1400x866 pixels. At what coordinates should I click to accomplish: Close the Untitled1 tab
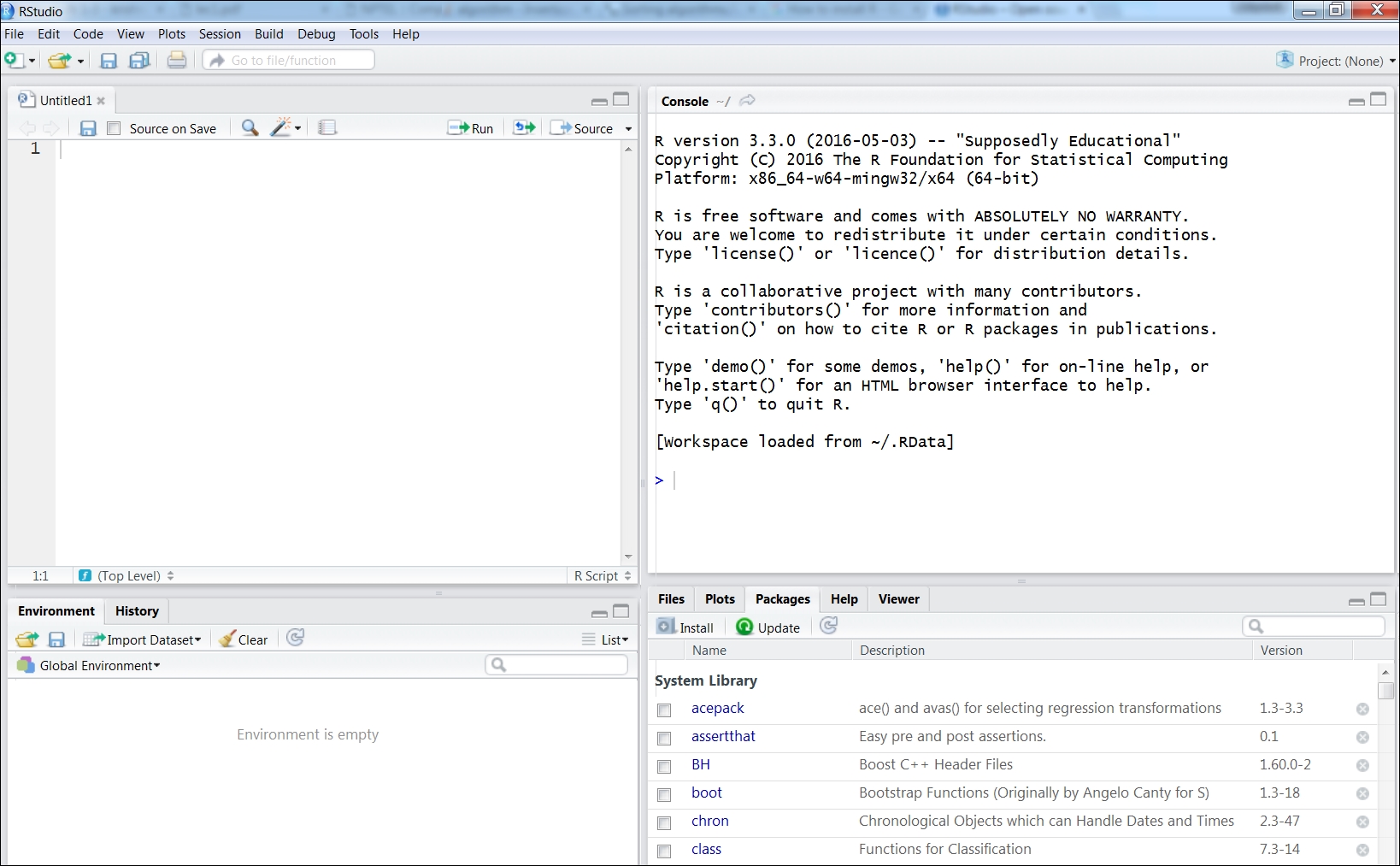(x=101, y=101)
